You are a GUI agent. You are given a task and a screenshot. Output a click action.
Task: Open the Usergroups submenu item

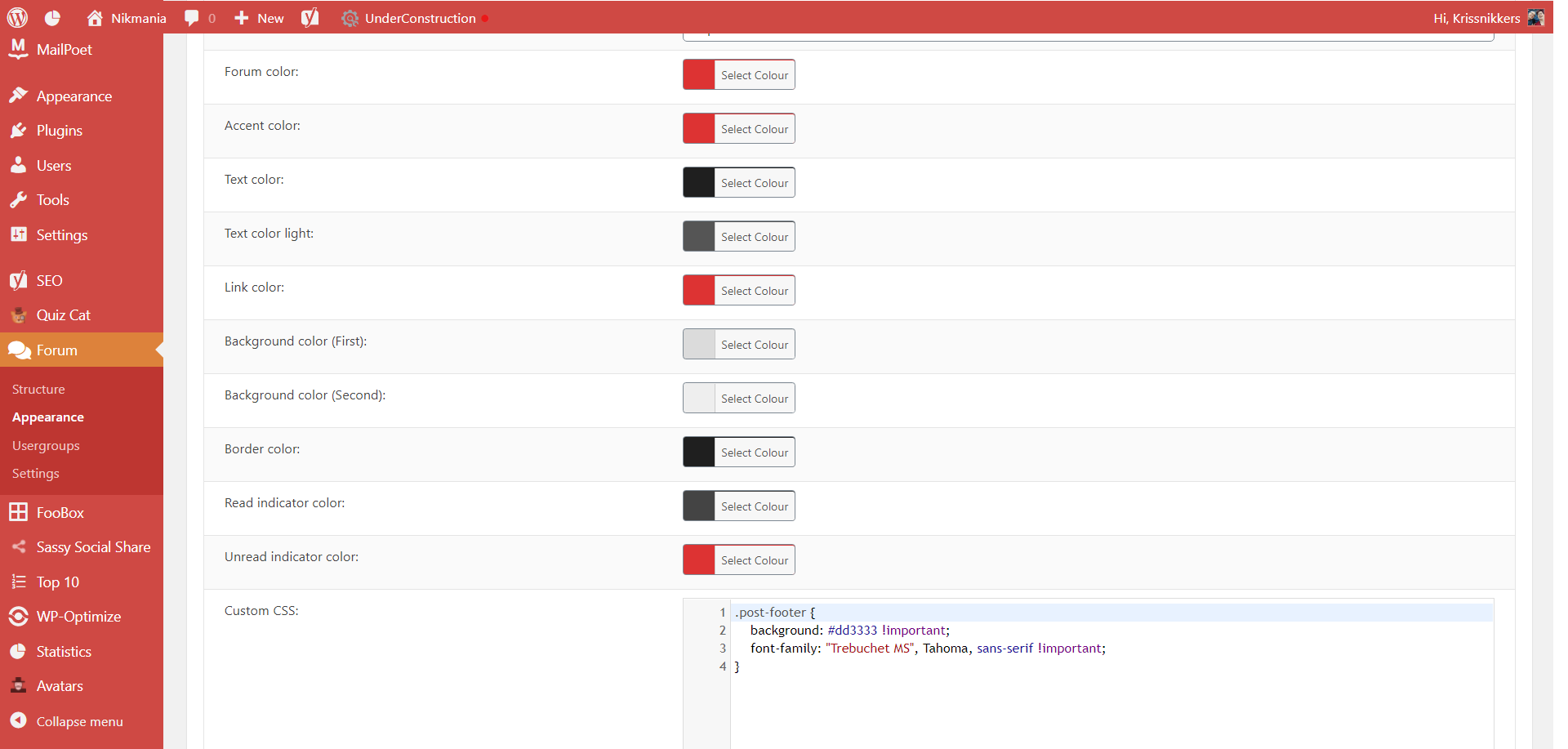click(x=46, y=446)
